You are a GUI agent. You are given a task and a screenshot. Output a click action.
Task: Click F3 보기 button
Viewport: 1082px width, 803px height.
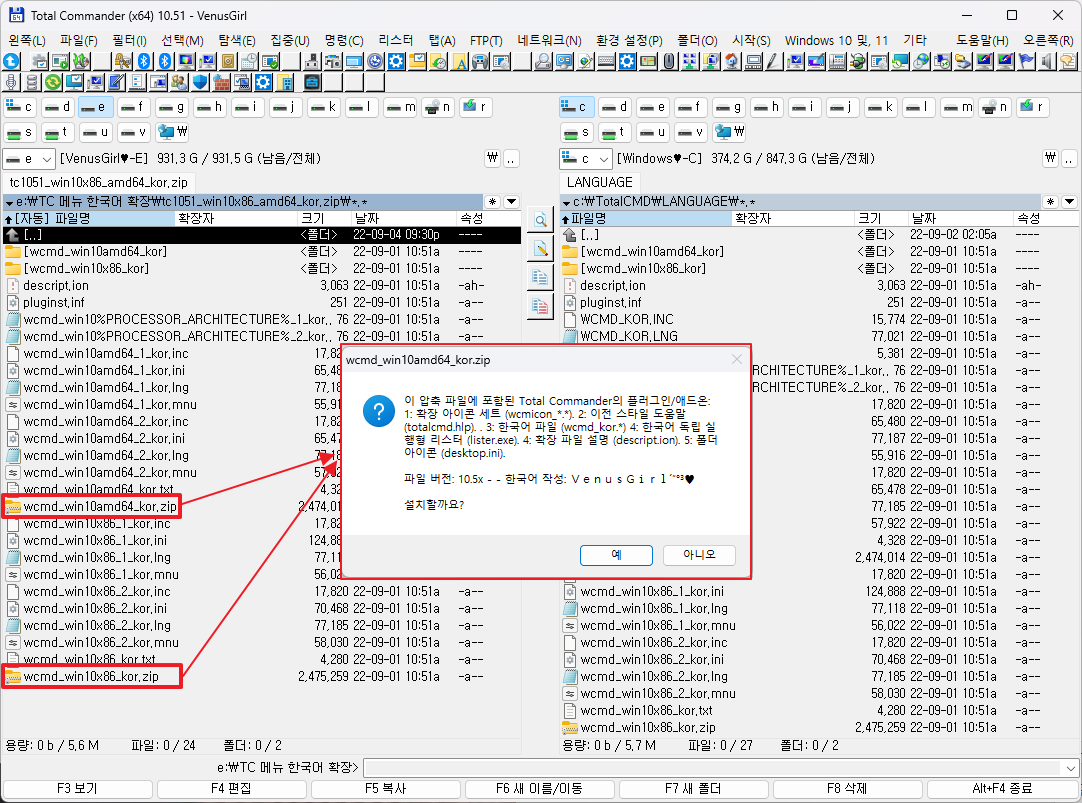coord(77,789)
